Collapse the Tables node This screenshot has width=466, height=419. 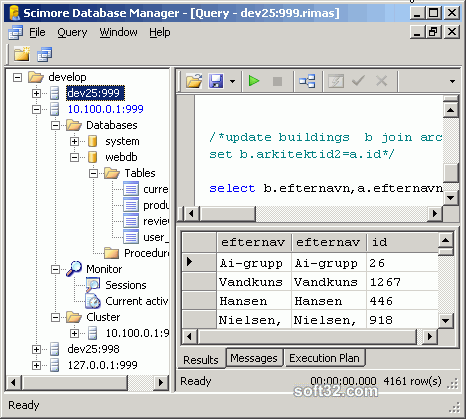point(93,173)
